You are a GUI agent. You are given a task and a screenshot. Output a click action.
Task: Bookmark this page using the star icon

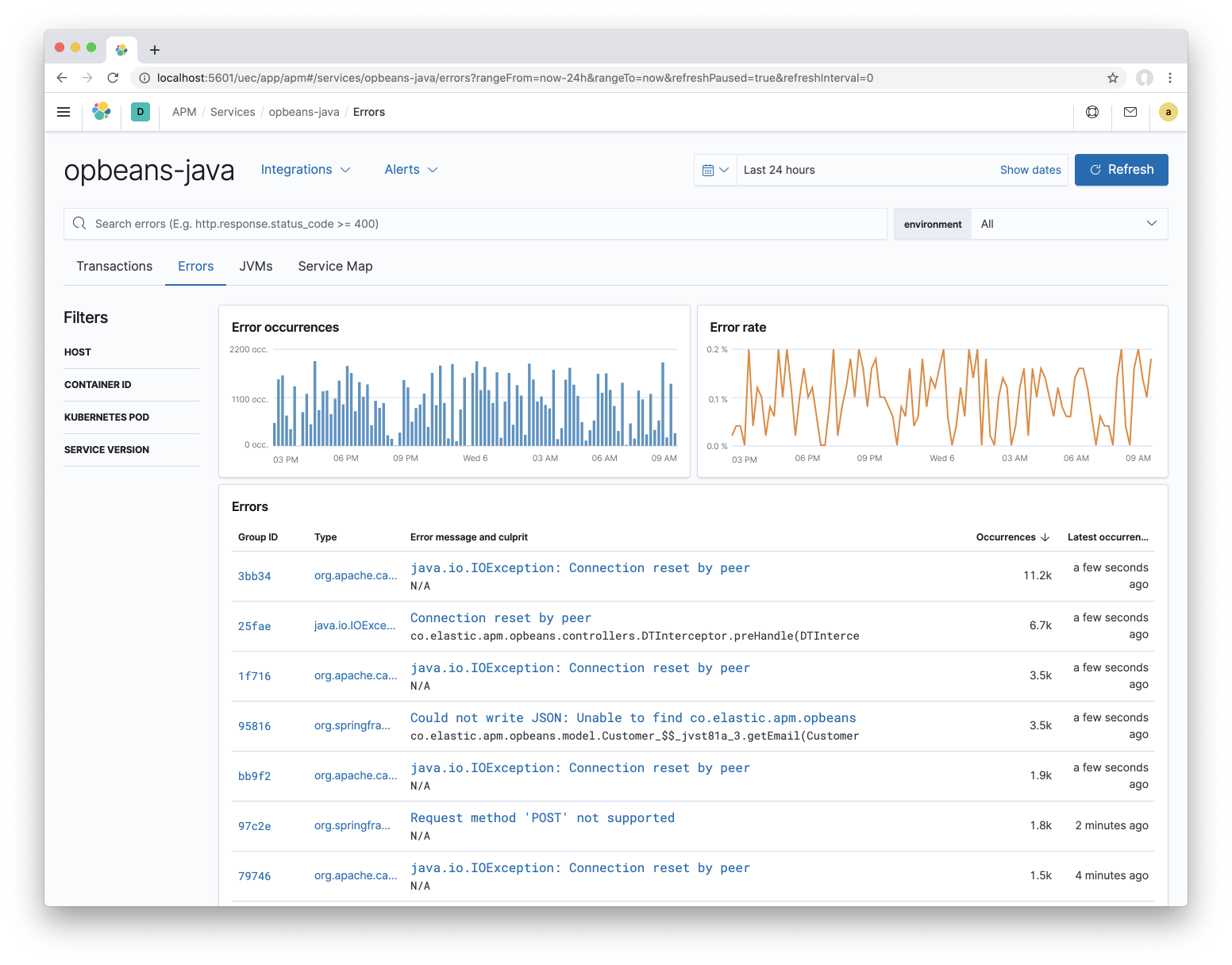pyautogui.click(x=1114, y=78)
